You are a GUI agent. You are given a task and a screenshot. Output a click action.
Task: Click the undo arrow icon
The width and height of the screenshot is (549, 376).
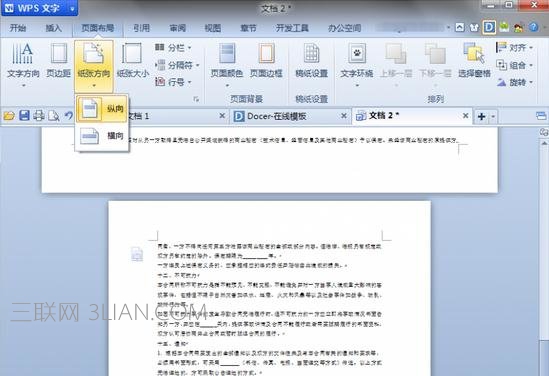coord(69,116)
